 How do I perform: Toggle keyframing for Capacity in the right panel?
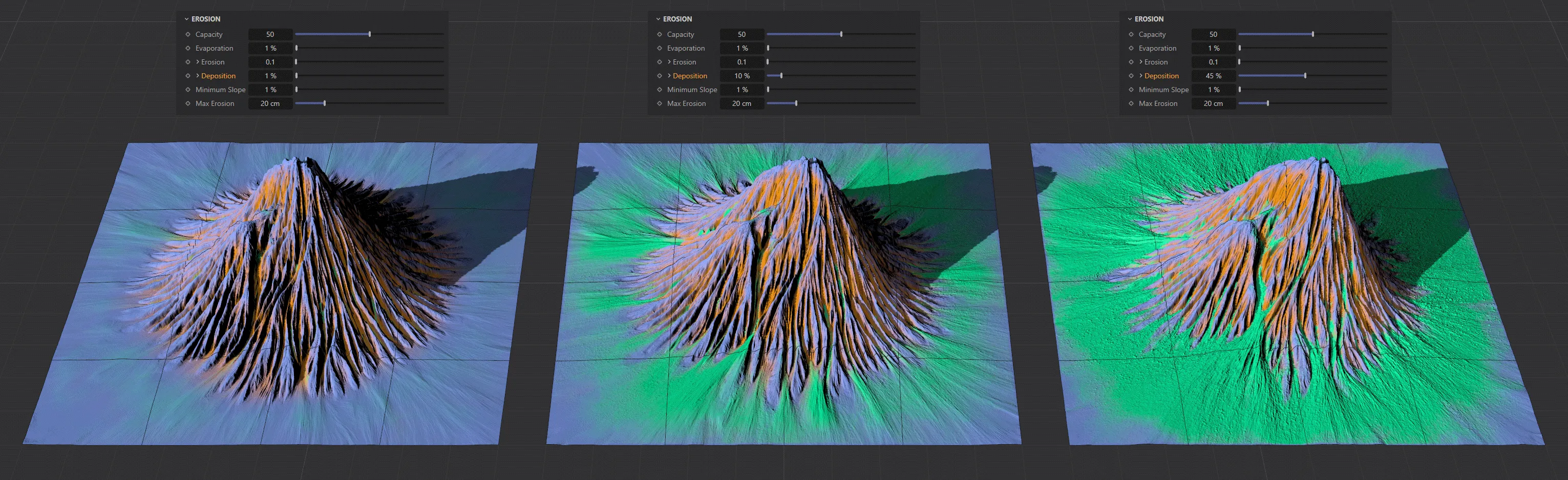pyautogui.click(x=1131, y=34)
